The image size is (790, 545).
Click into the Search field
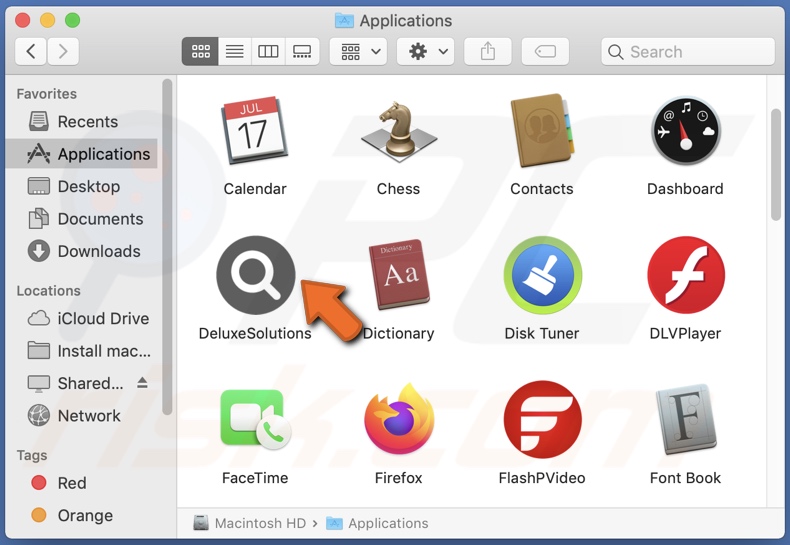[688, 51]
